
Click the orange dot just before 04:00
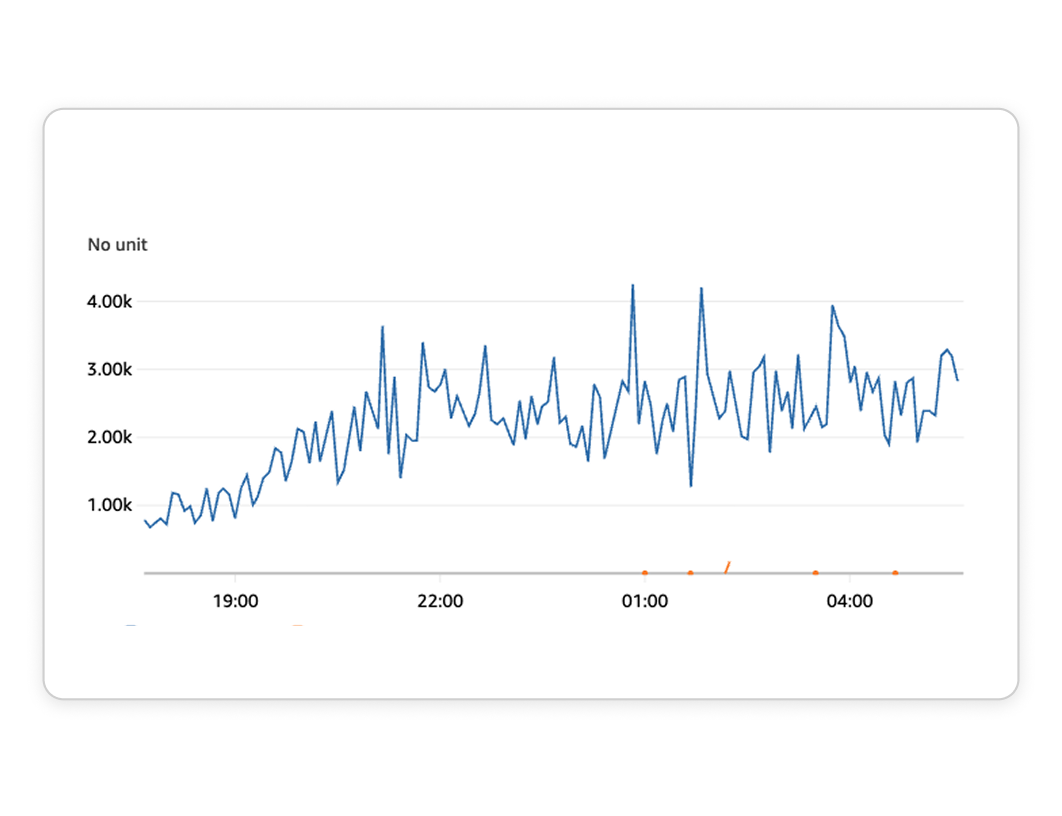pyautogui.click(x=816, y=573)
